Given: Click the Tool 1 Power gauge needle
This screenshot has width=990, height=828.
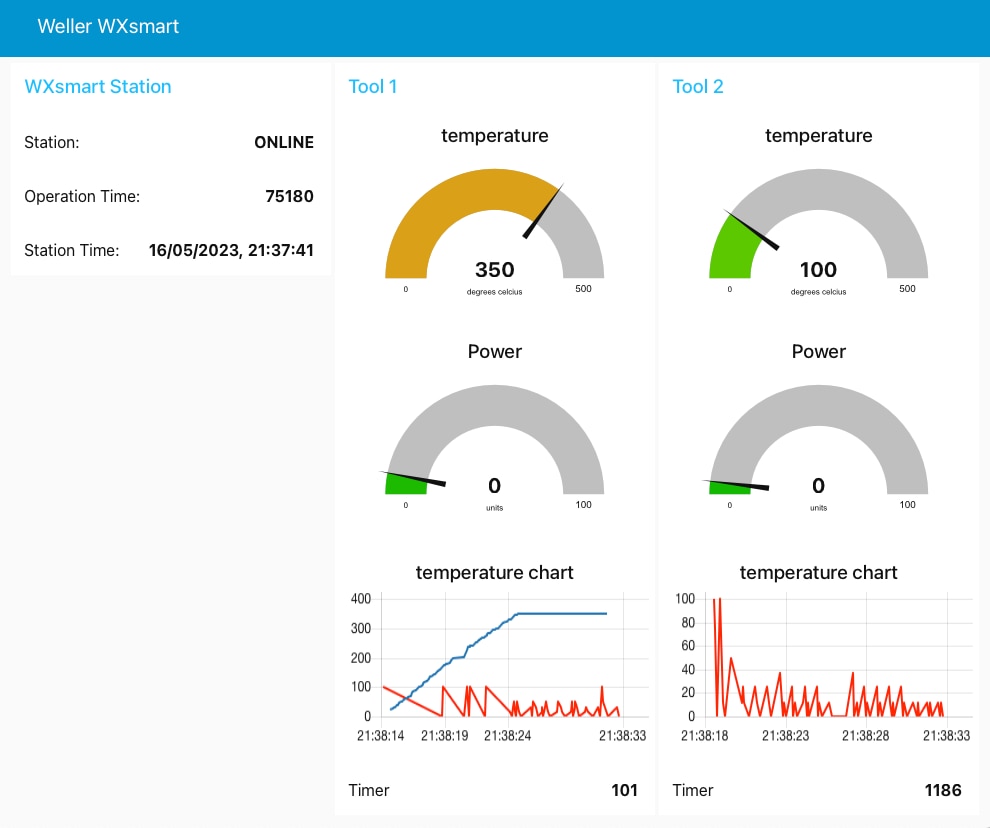Looking at the screenshot, I should pos(414,478).
